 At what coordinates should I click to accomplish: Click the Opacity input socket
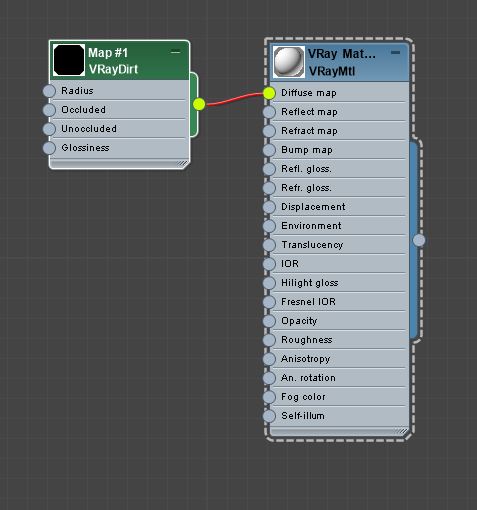[269, 321]
